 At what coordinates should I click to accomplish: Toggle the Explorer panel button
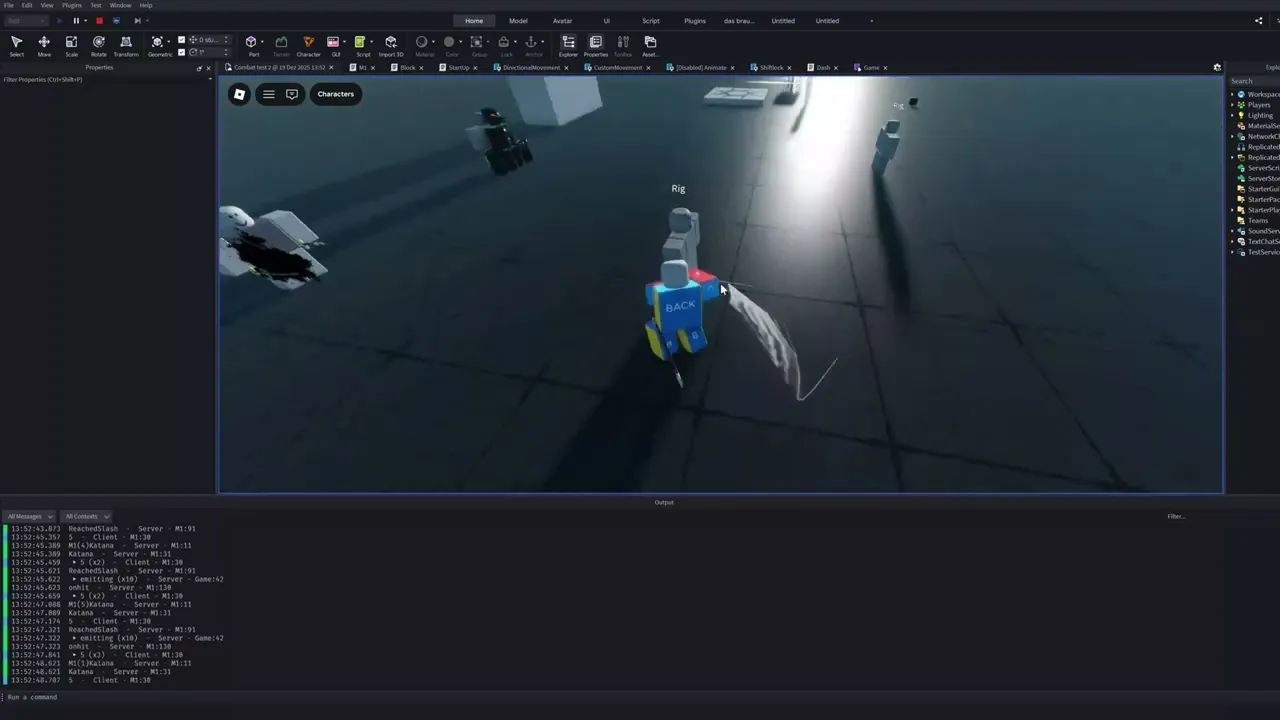click(x=568, y=45)
